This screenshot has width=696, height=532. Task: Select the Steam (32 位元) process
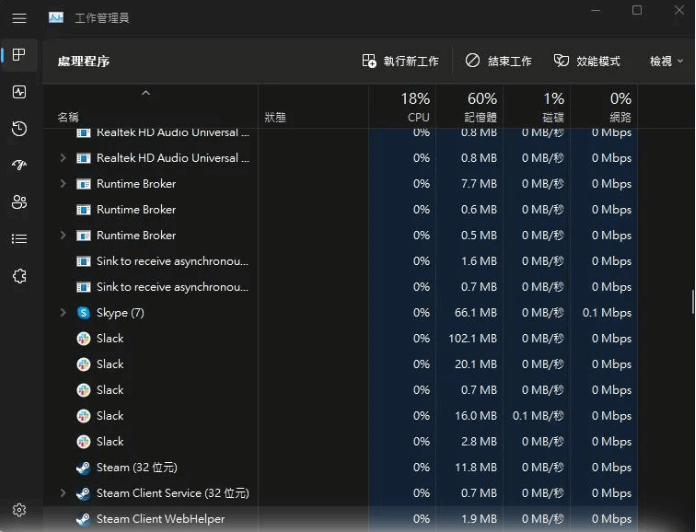pos(340,467)
